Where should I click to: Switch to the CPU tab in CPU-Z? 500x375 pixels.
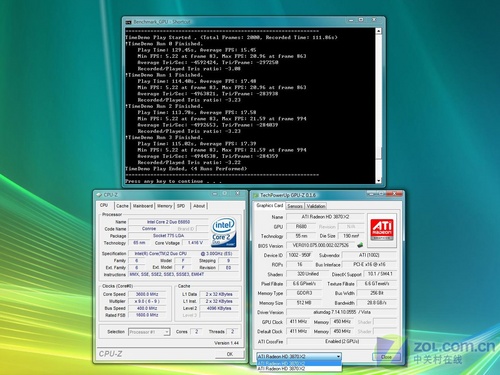(x=104, y=205)
